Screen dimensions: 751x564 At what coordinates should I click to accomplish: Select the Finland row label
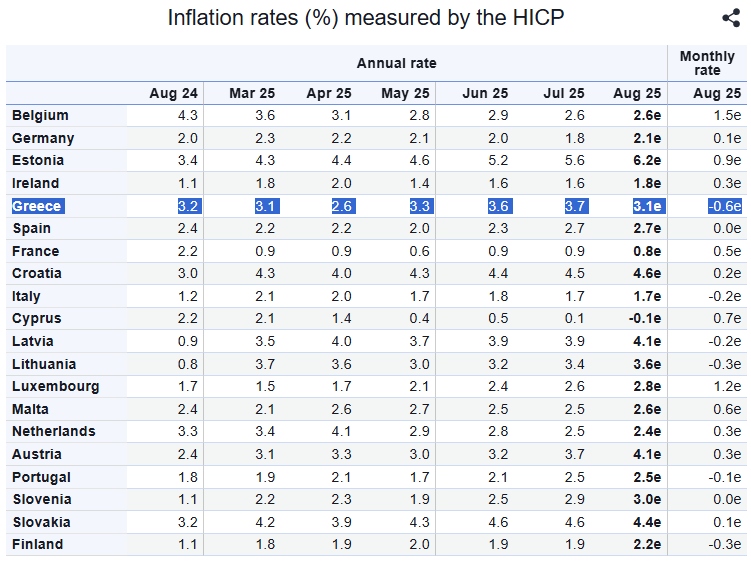37,544
